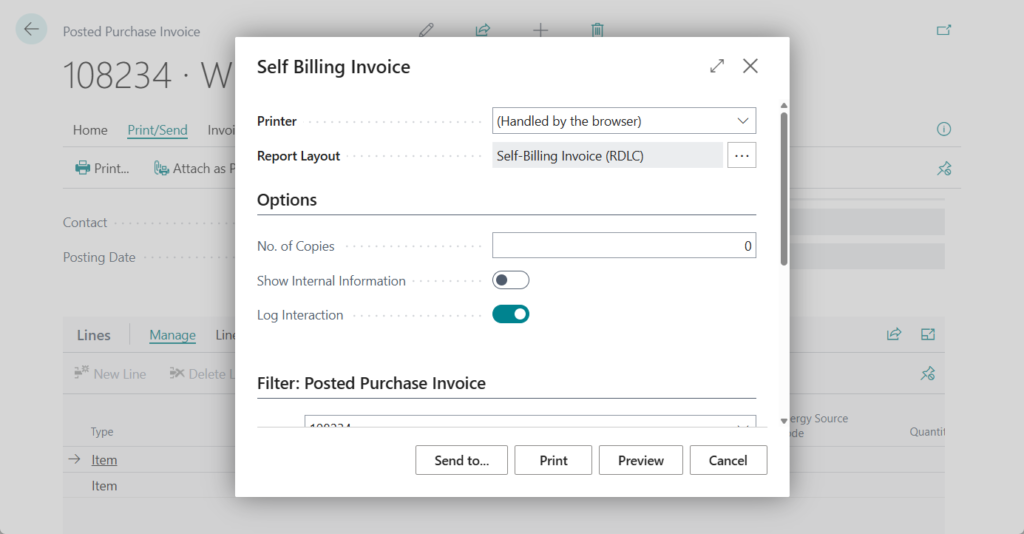The width and height of the screenshot is (1024, 534).
Task: Click the Preview button
Action: click(640, 460)
